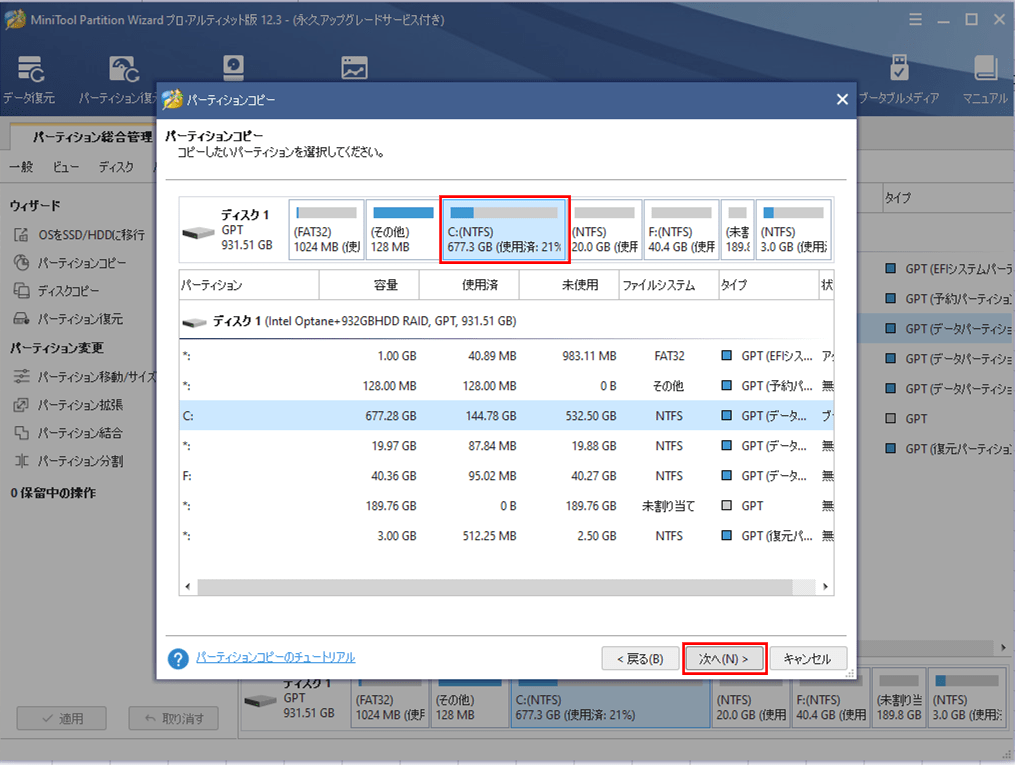The width and height of the screenshot is (1015, 765).
Task: Launch the Space Analyzer toolbar icon
Action: pyautogui.click(x=354, y=68)
